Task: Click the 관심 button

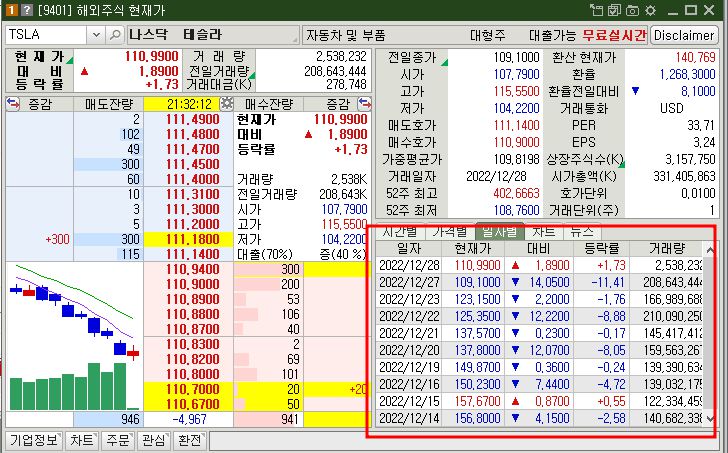Action: [154, 440]
